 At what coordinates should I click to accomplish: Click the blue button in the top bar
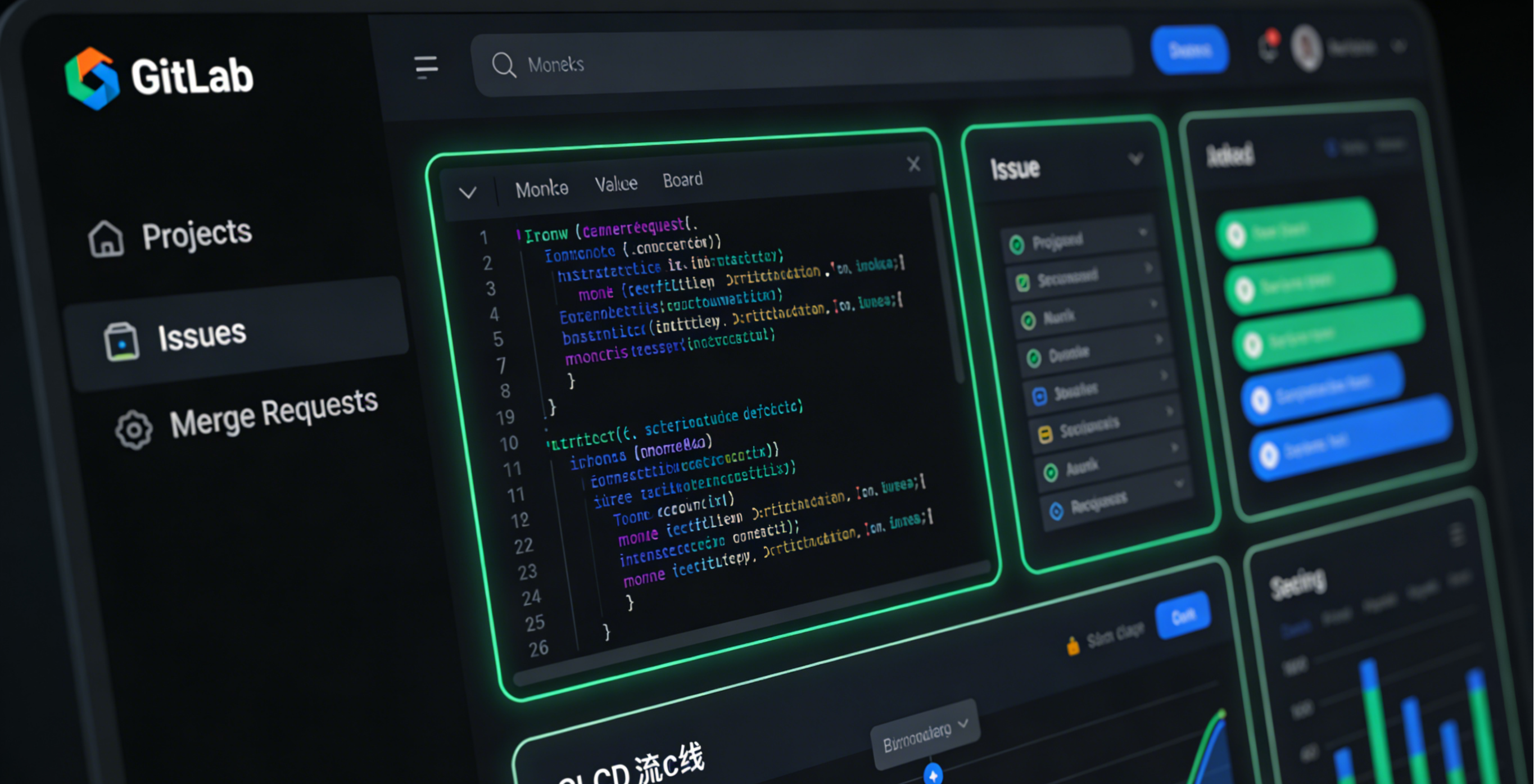[x=1189, y=49]
